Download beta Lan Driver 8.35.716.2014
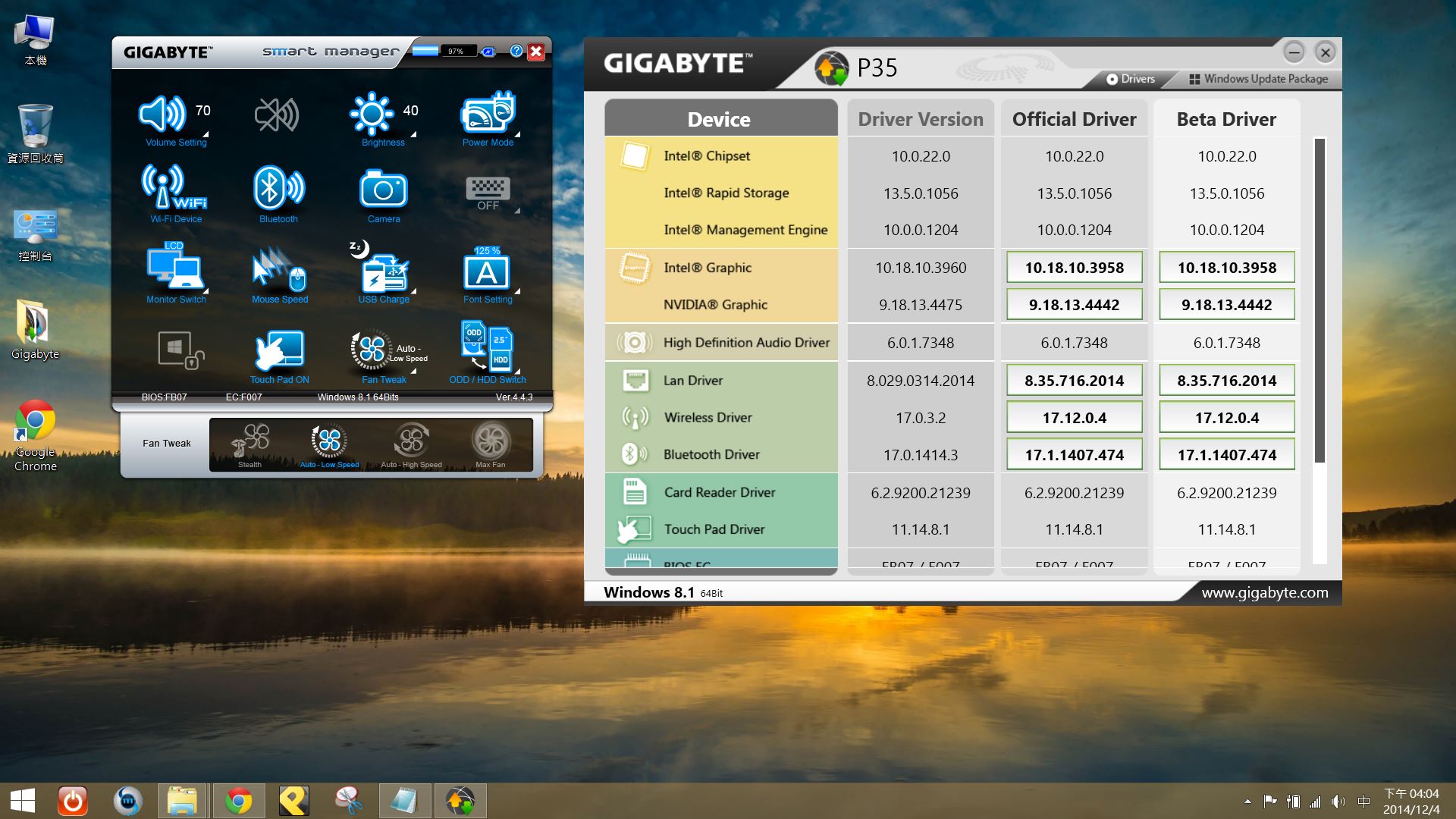Image resolution: width=1456 pixels, height=819 pixels. point(1227,380)
